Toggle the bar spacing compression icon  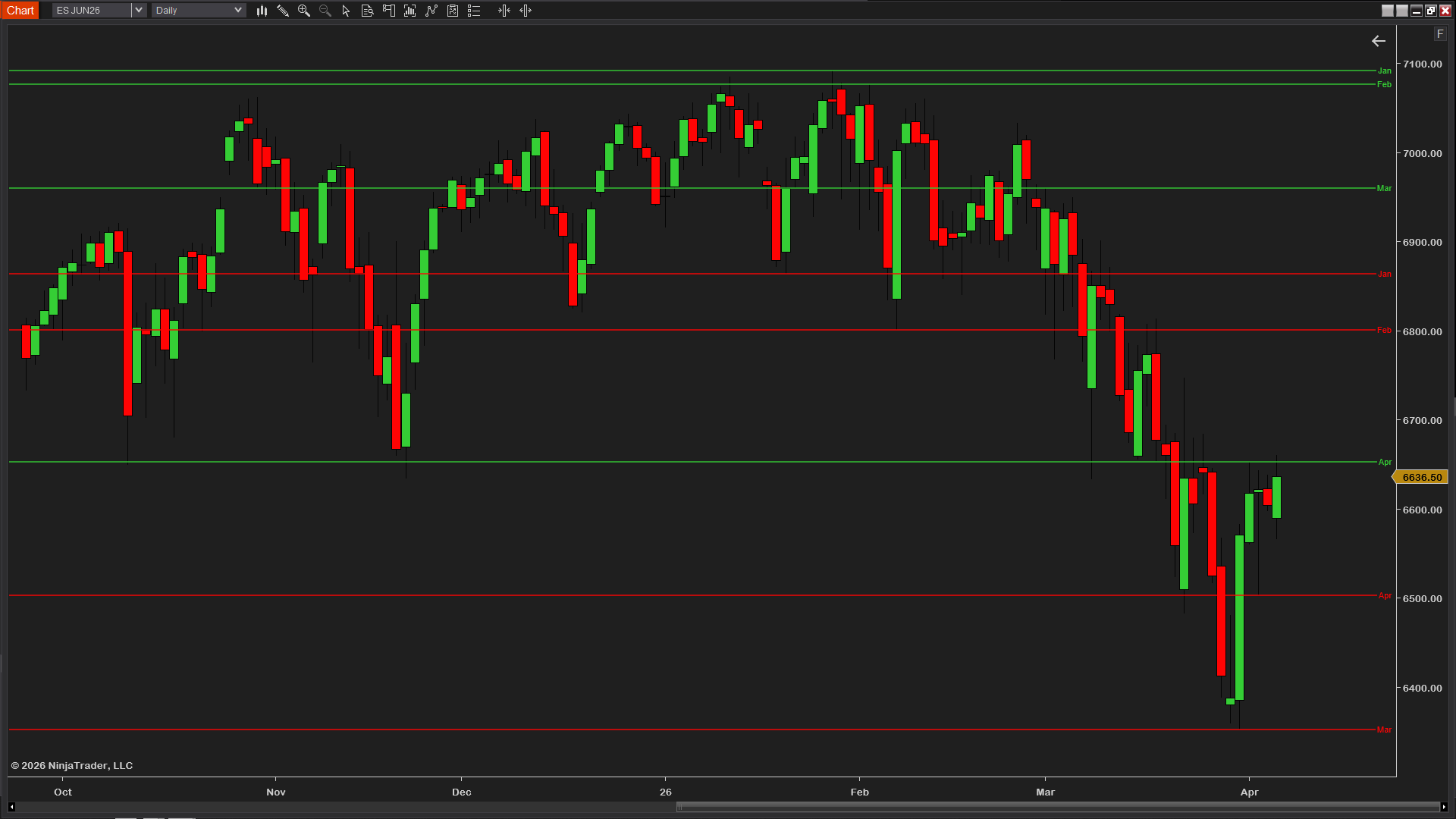point(504,11)
